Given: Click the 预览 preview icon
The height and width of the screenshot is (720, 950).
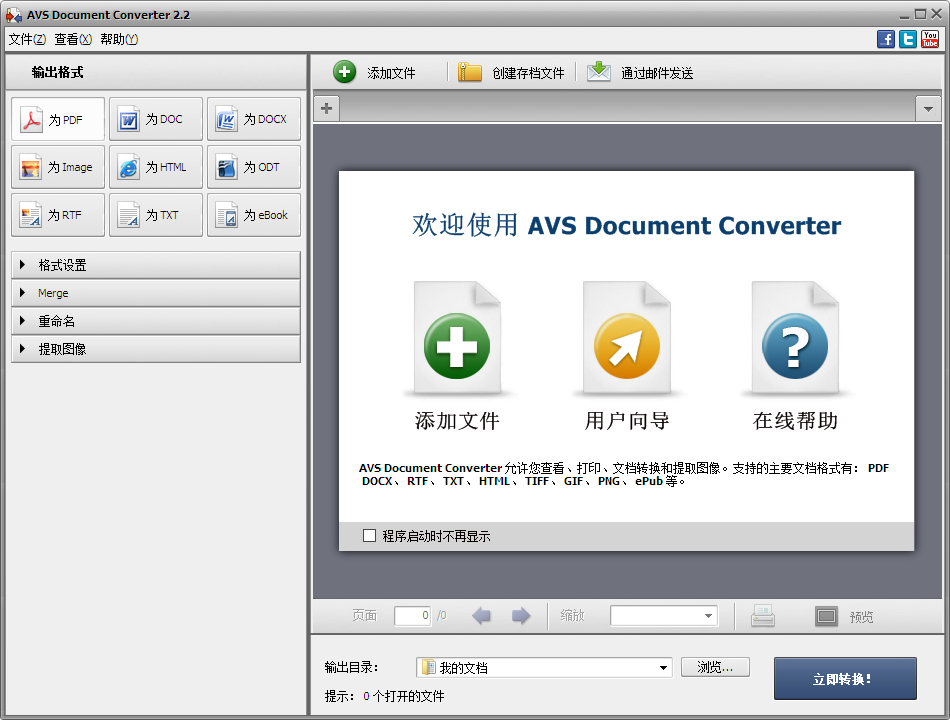Looking at the screenshot, I should pos(826,616).
